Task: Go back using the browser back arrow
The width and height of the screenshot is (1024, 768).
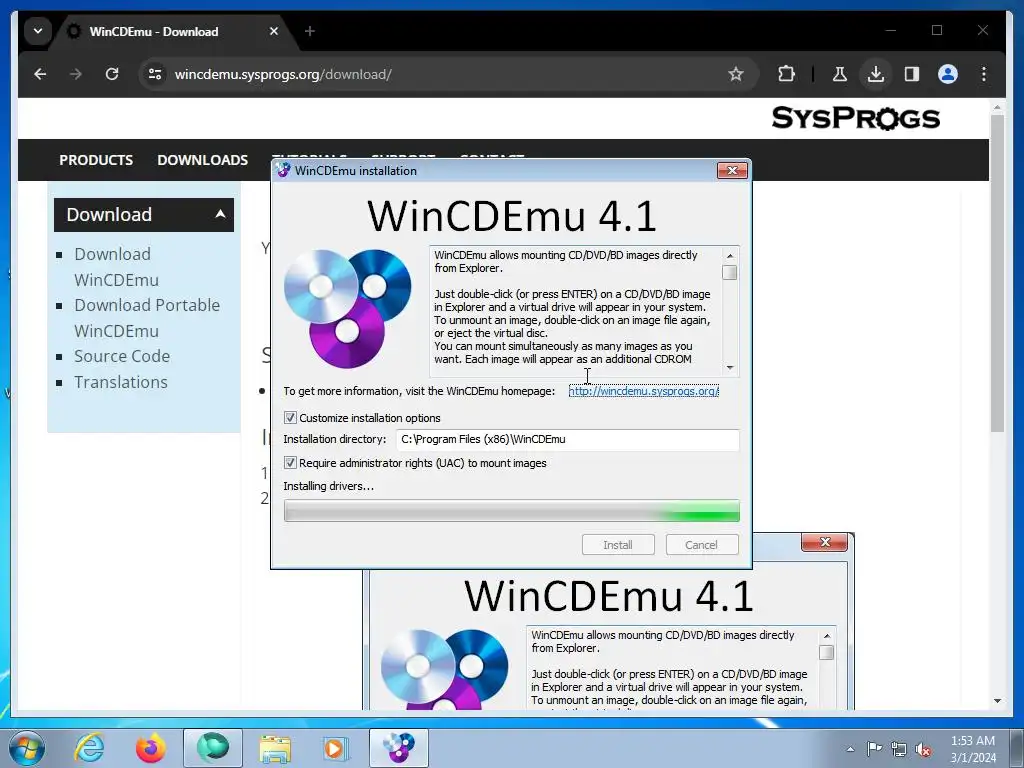Action: [40, 74]
